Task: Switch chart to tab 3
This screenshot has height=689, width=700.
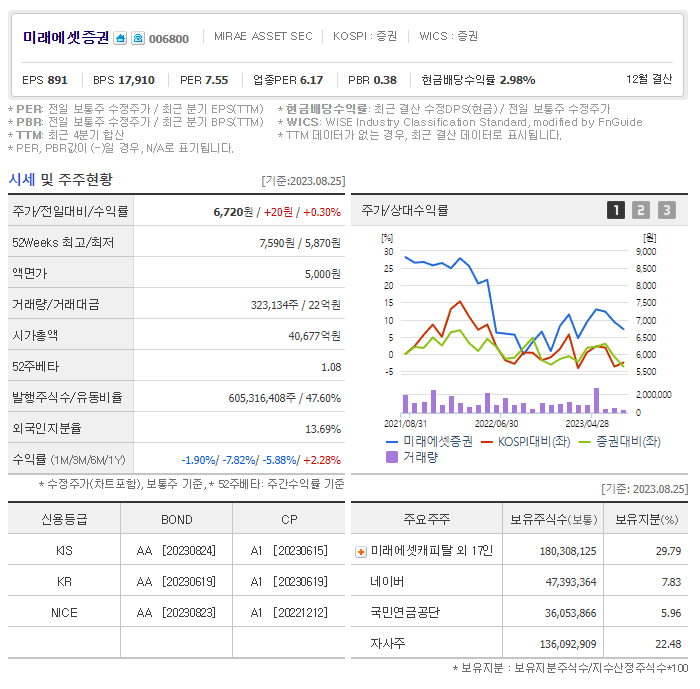Action: pos(667,210)
